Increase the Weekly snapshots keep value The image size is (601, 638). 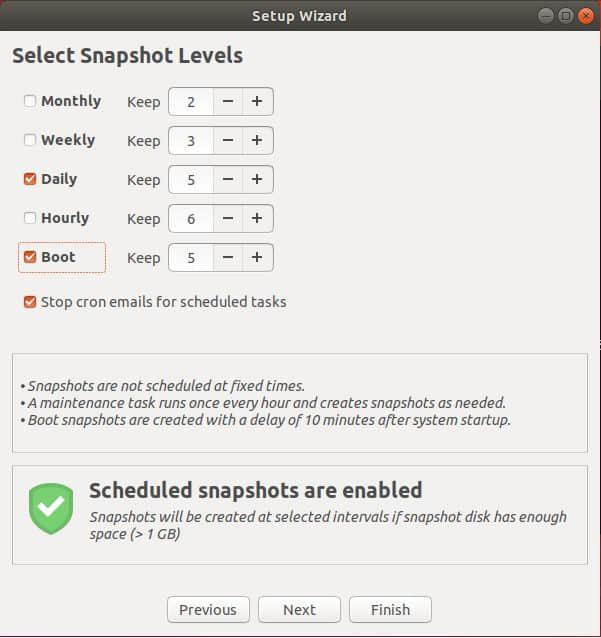pyautogui.click(x=257, y=140)
